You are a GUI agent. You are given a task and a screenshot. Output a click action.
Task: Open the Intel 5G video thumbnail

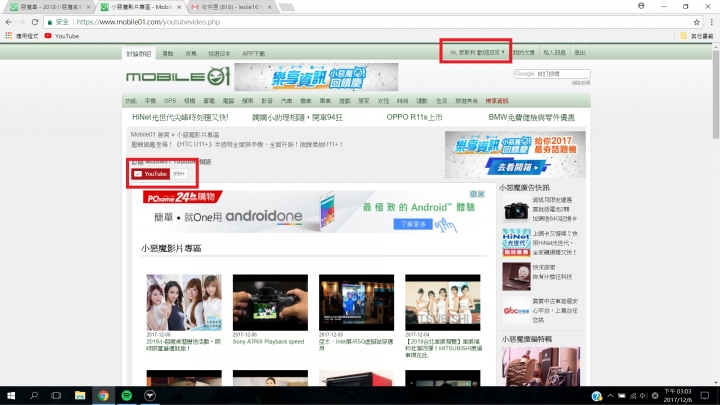point(356,302)
